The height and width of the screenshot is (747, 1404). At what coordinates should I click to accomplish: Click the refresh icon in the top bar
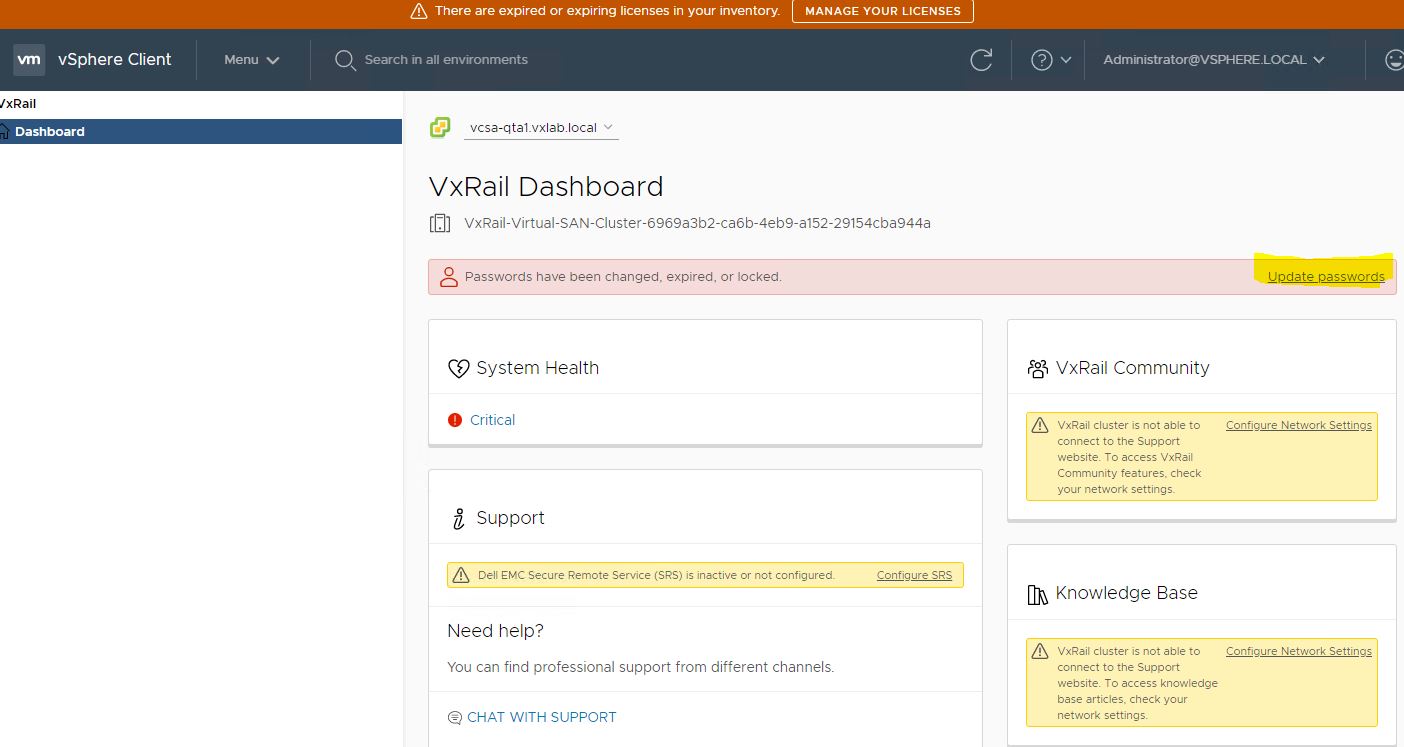click(981, 59)
